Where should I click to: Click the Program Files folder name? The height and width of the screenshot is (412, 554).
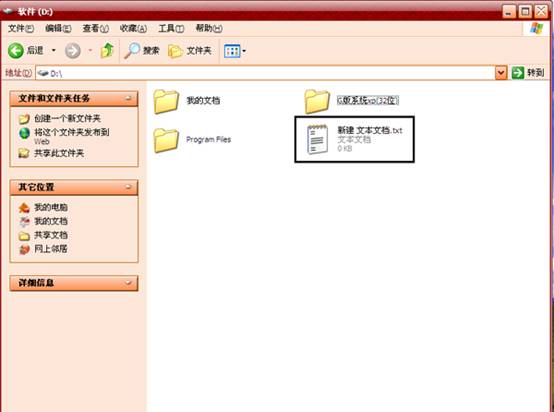(x=208, y=140)
